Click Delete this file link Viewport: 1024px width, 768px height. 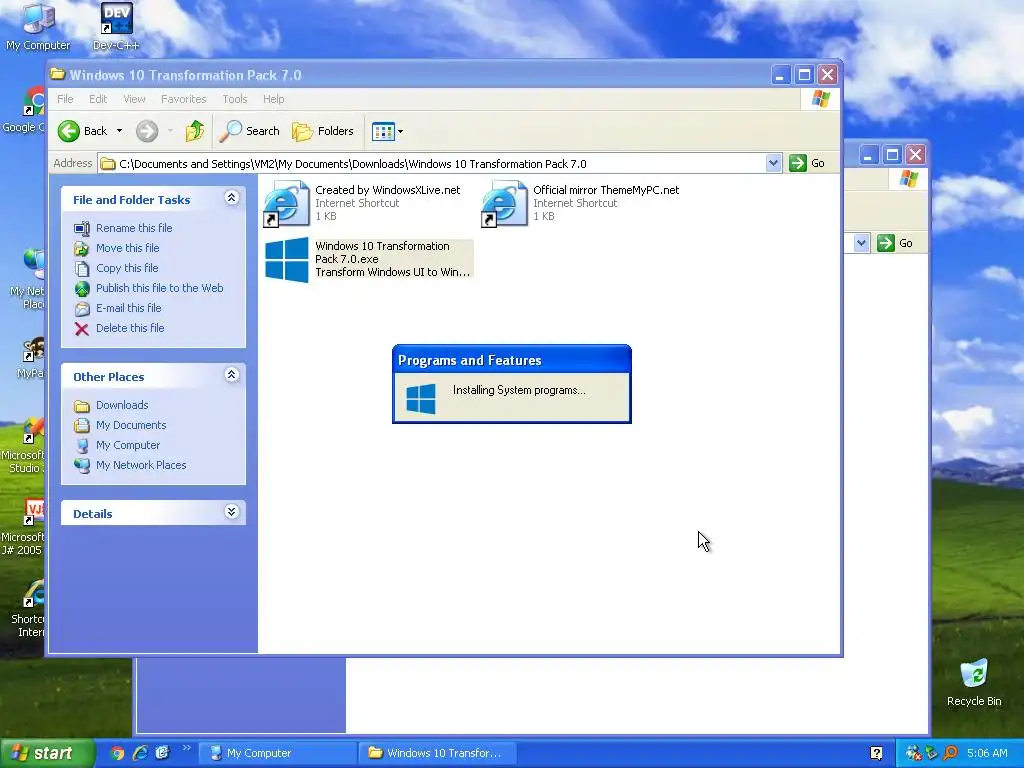coord(130,328)
